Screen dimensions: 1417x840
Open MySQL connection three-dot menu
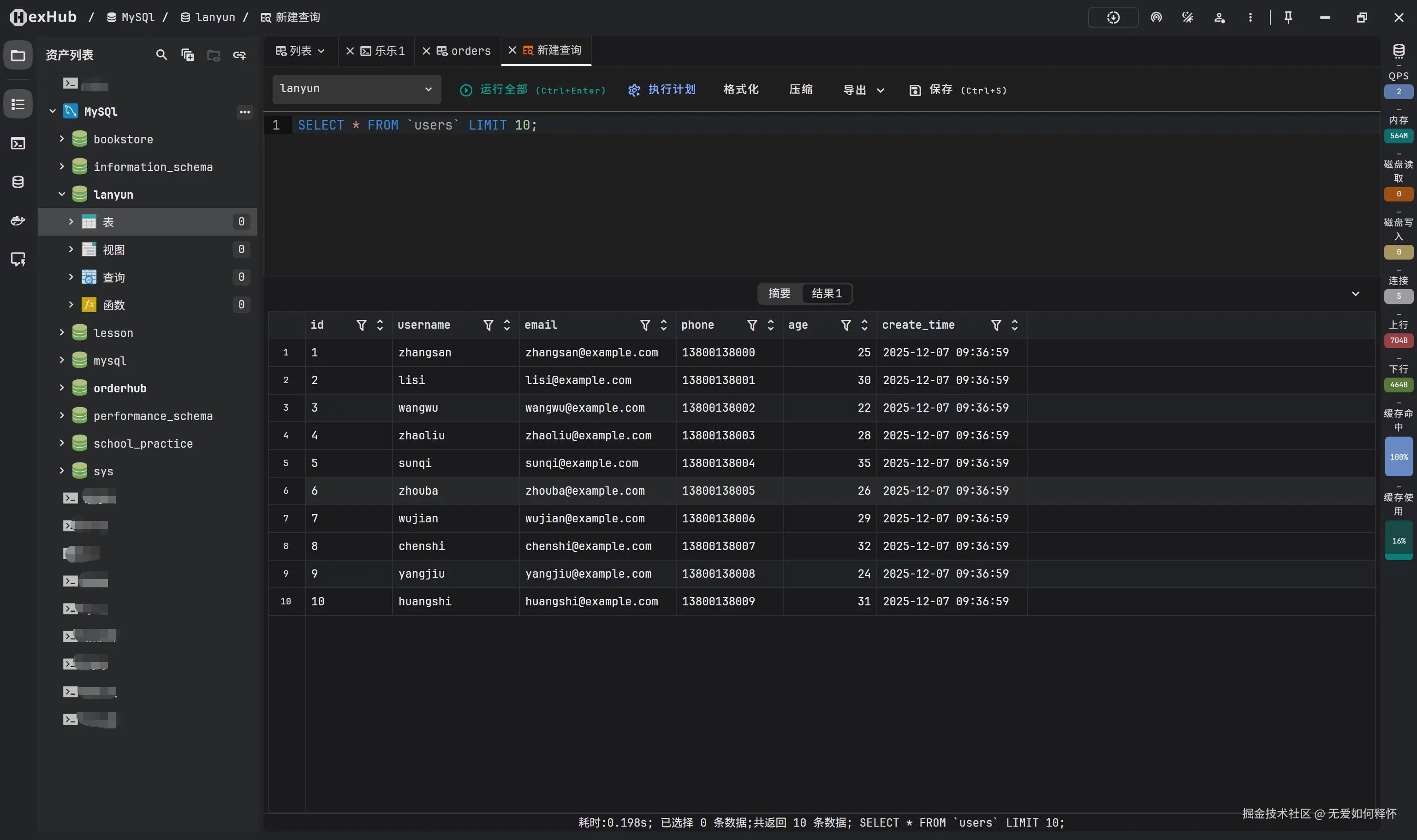tap(244, 112)
